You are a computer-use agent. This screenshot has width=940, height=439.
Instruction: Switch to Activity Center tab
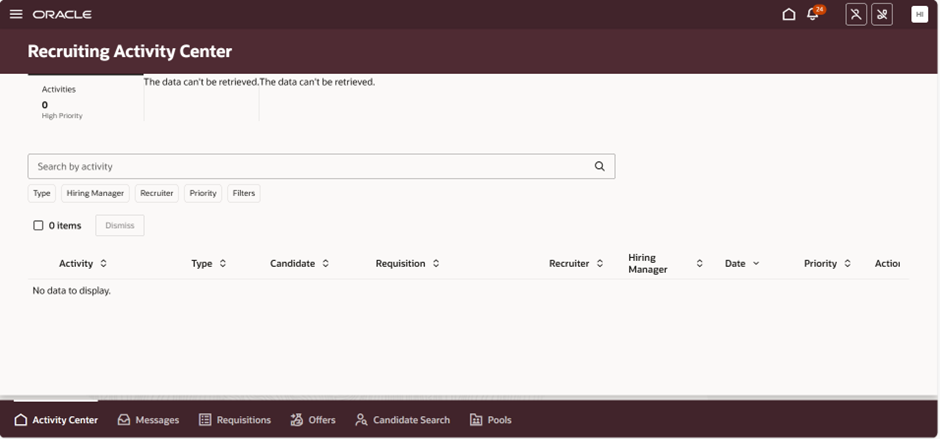pyautogui.click(x=56, y=420)
